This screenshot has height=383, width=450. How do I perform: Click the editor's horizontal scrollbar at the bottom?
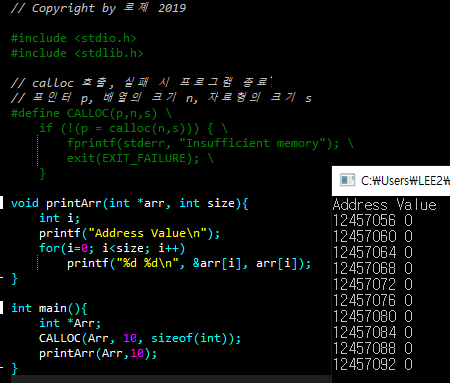tap(171, 379)
